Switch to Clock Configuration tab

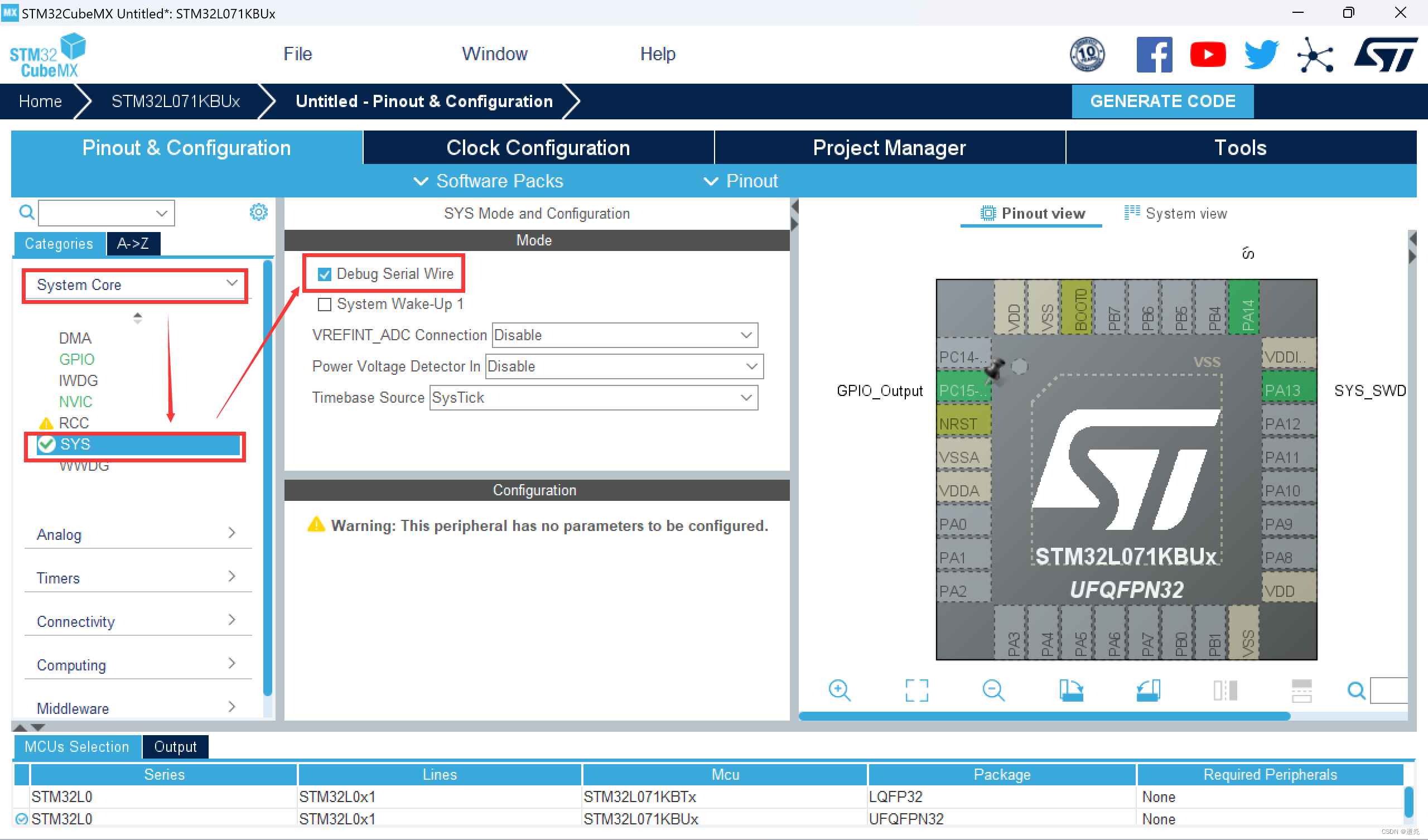point(538,147)
